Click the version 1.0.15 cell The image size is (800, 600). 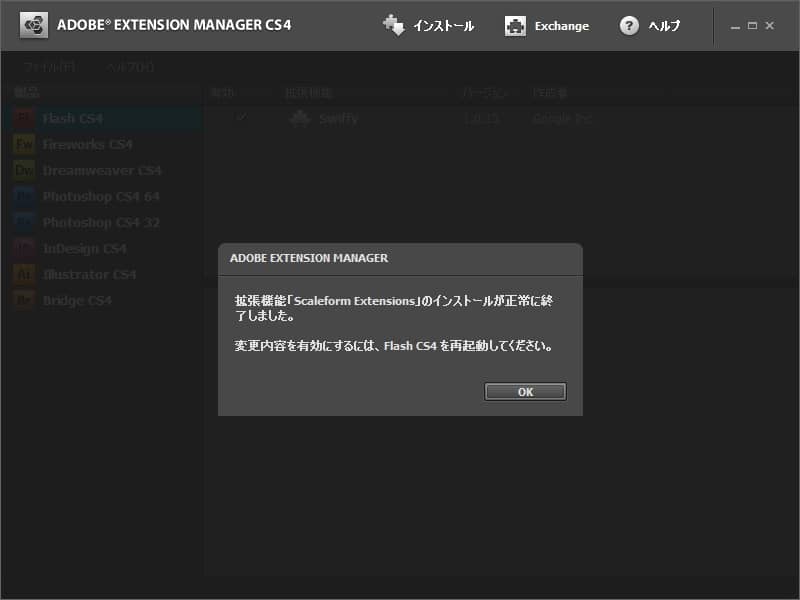pos(481,119)
